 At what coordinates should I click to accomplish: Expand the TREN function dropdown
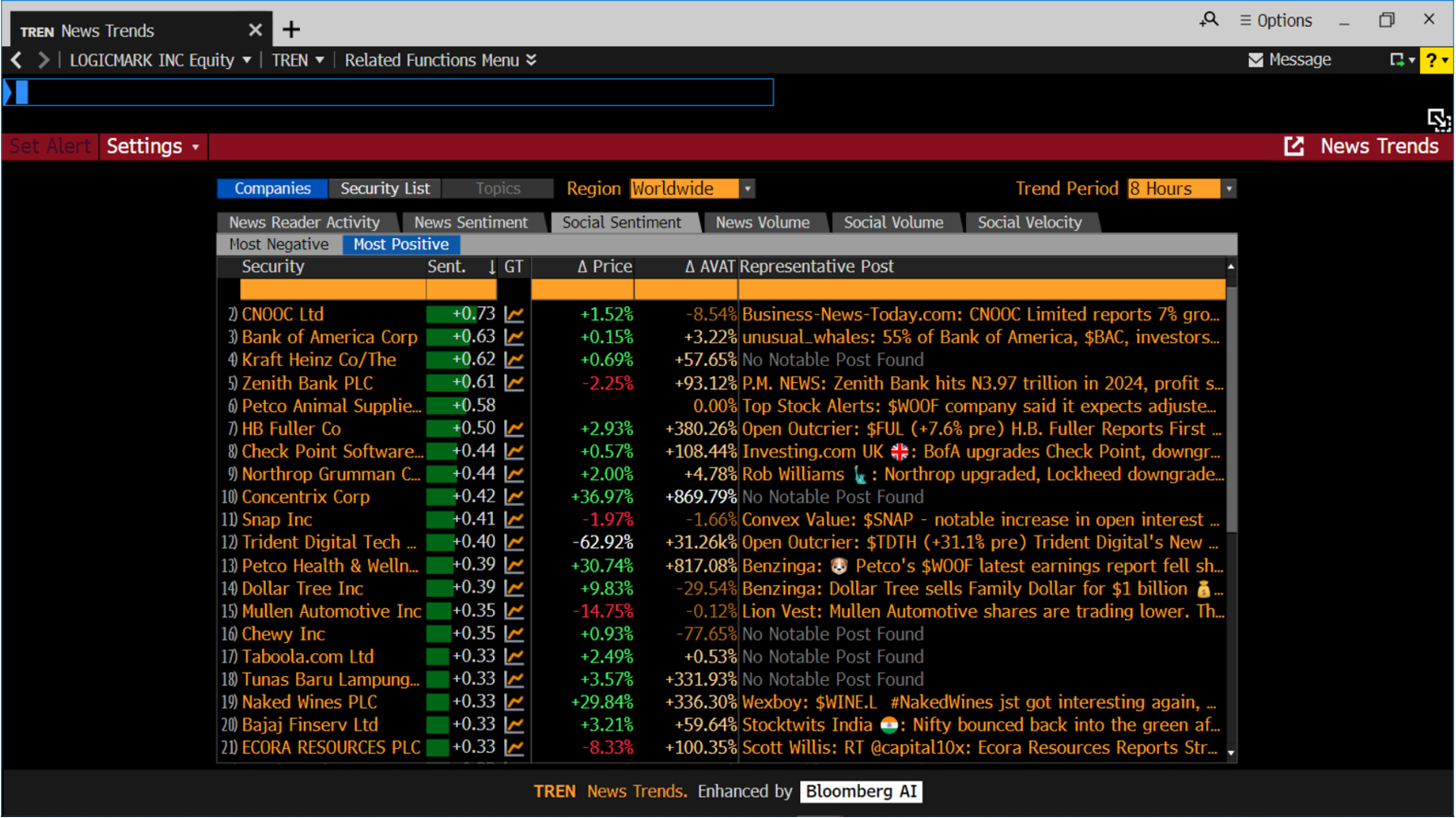pyautogui.click(x=319, y=61)
